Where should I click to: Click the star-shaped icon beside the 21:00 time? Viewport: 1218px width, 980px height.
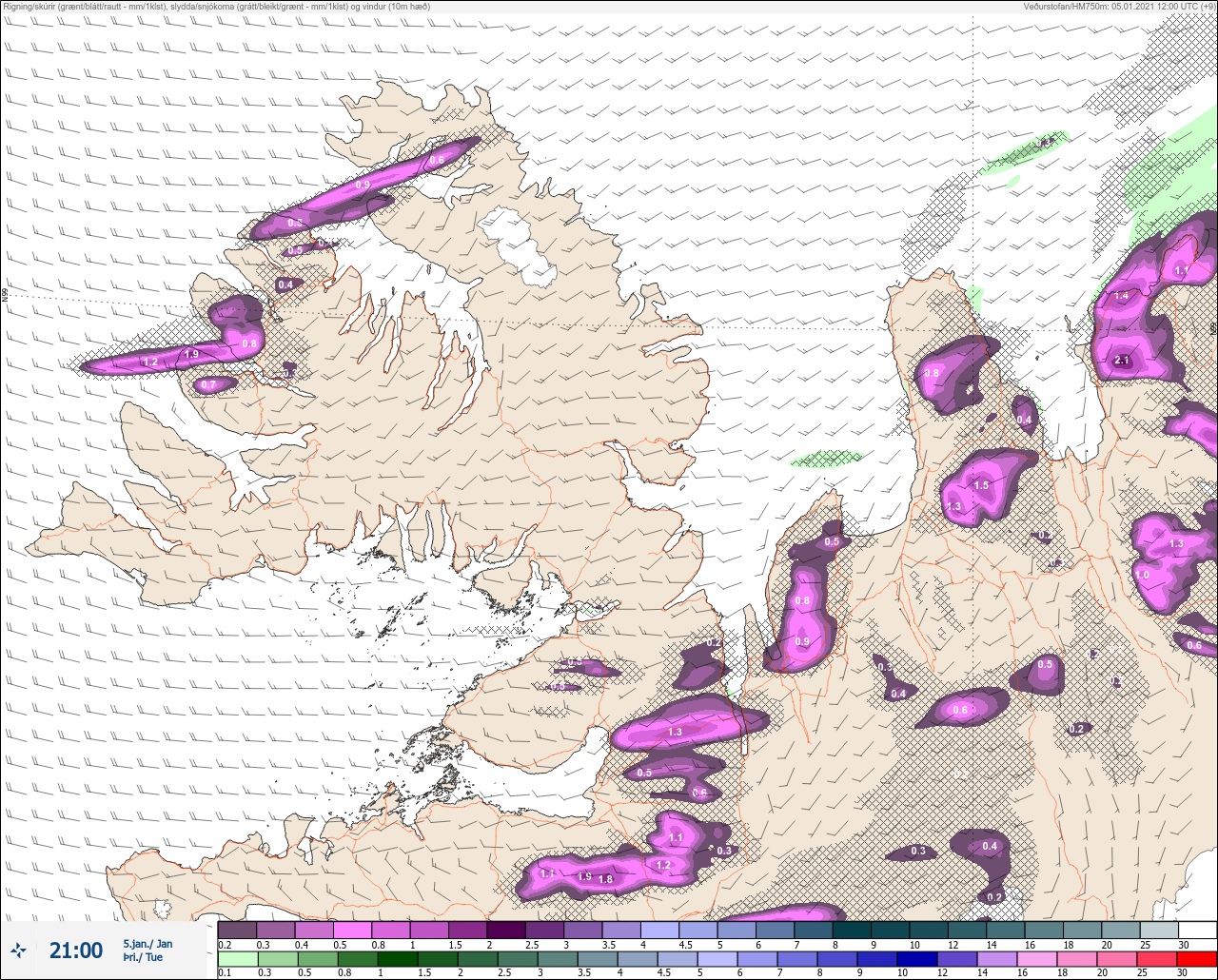pyautogui.click(x=18, y=950)
